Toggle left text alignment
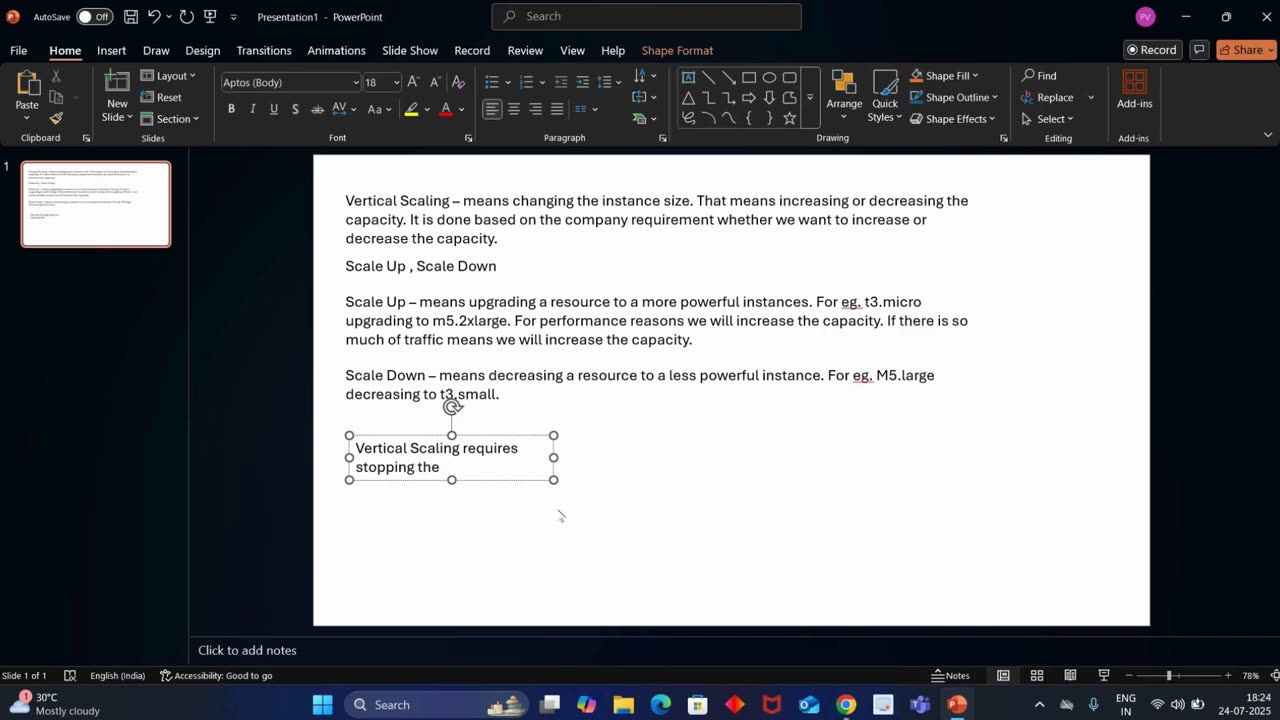This screenshot has height=720, width=1280. coord(492,109)
